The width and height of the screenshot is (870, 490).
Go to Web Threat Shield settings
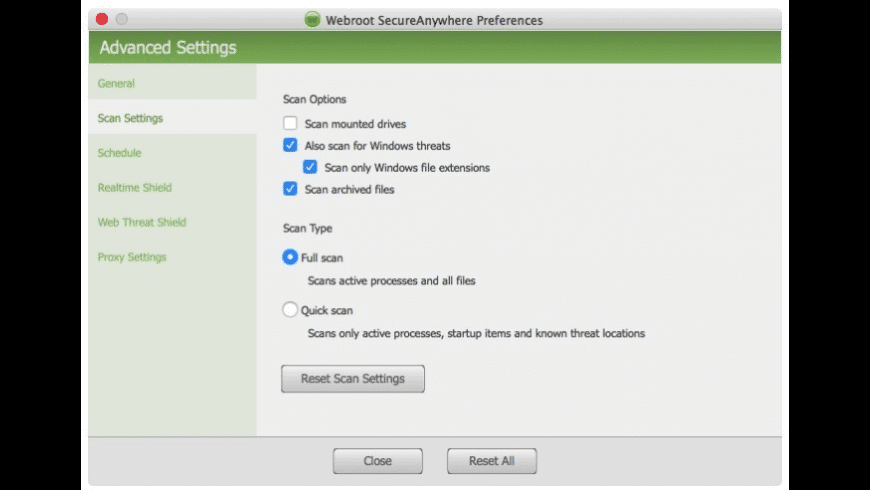(172, 222)
